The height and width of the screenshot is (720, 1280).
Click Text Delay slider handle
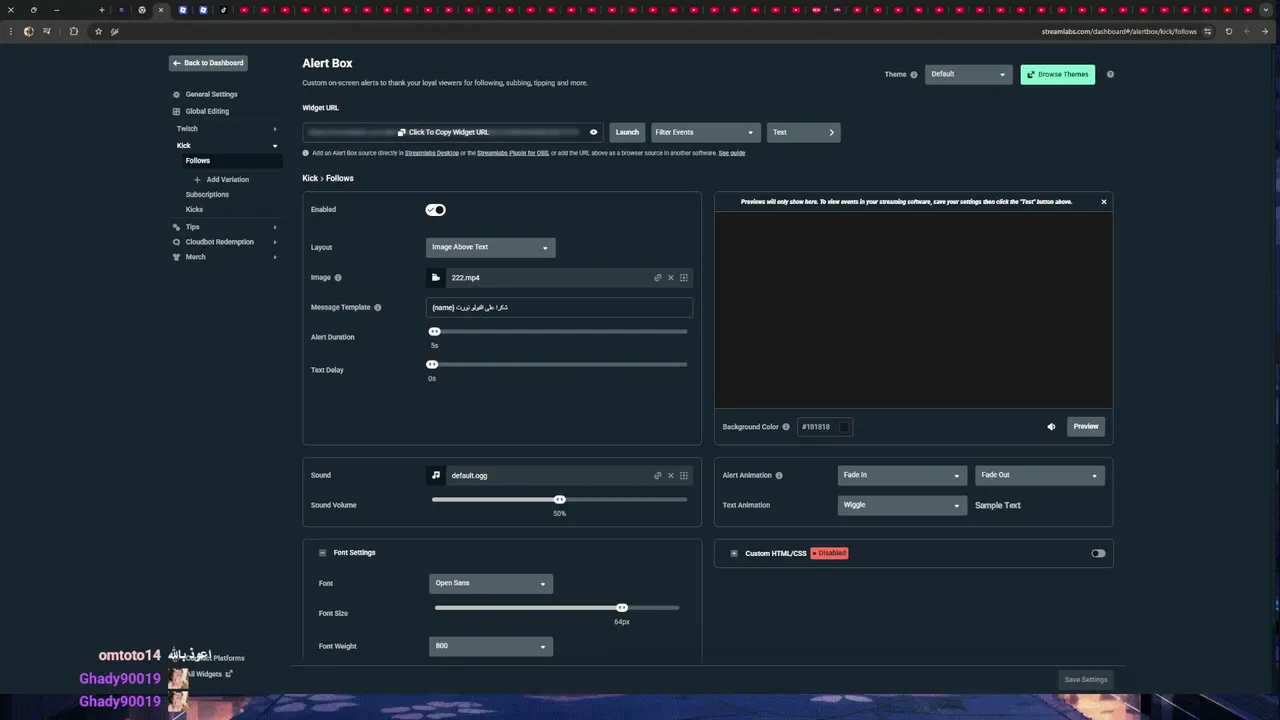(432, 365)
